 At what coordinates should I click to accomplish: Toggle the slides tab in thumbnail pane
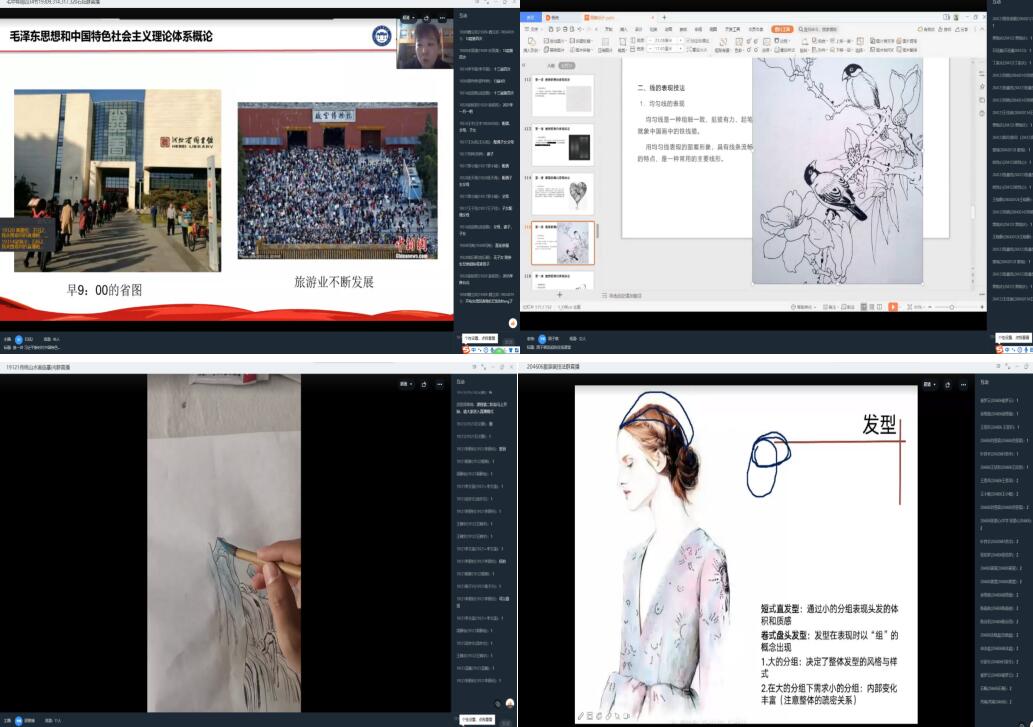point(566,66)
